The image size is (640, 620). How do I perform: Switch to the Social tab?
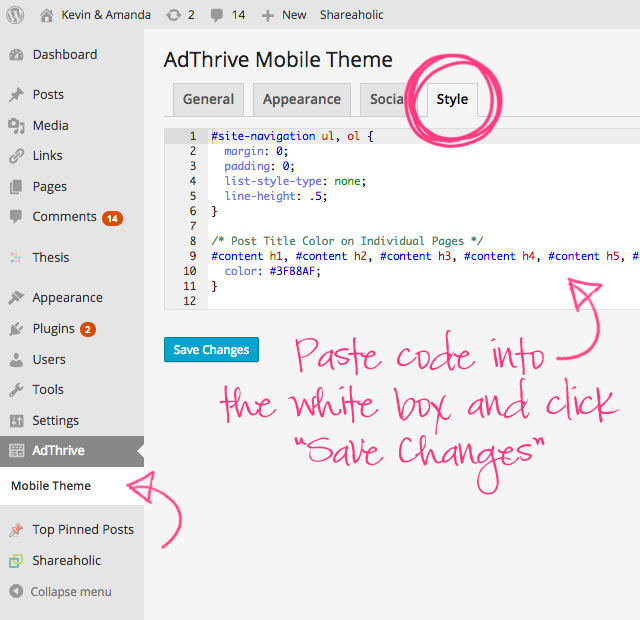[385, 100]
